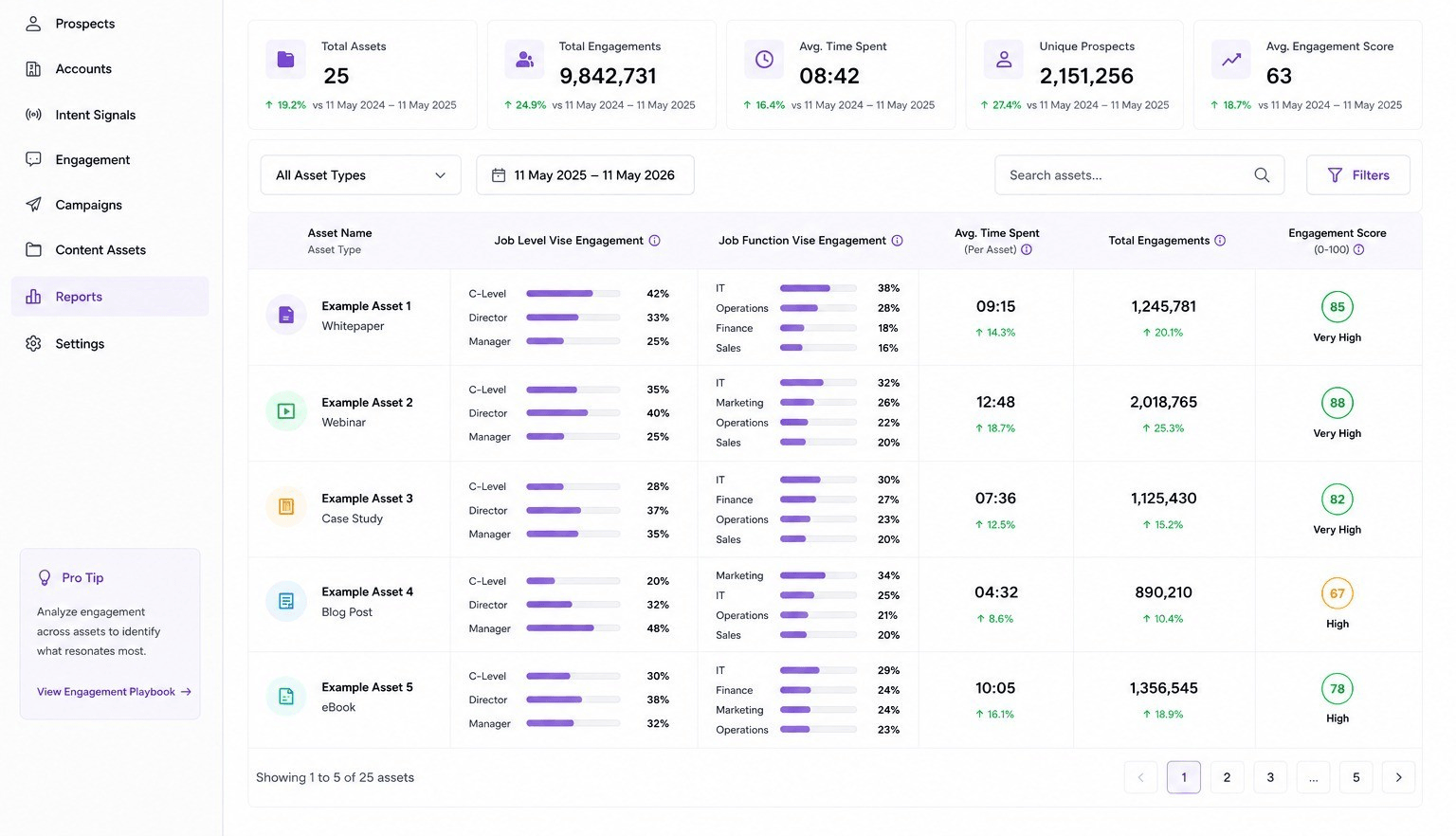This screenshot has width=1456, height=836.
Task: Click avg time value 04:32
Action: click(996, 592)
